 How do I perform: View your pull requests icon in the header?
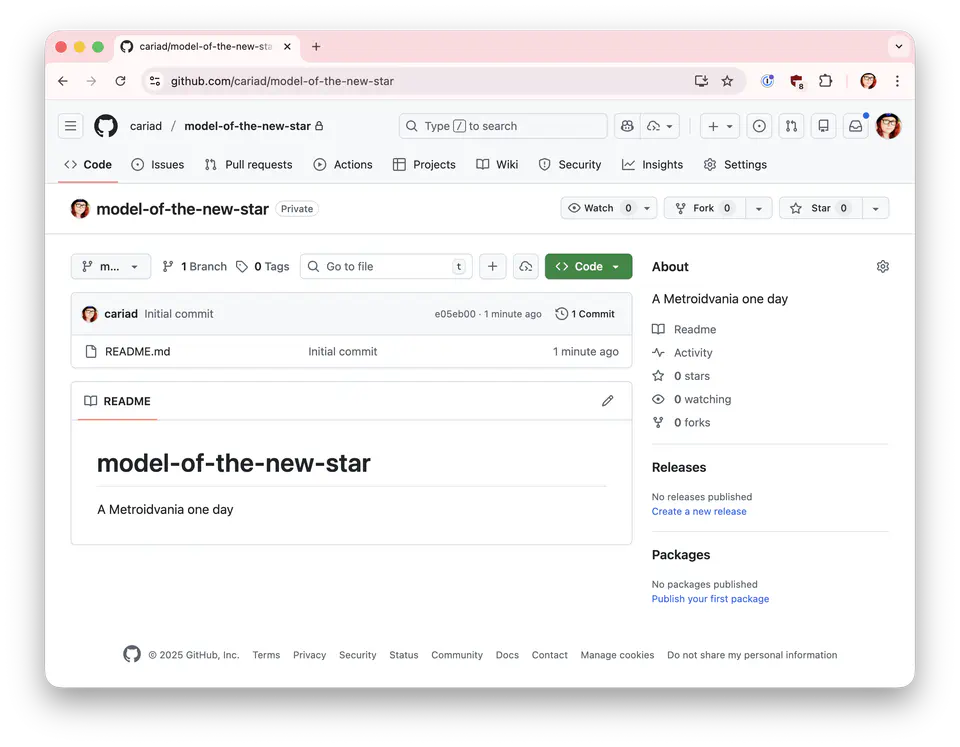click(789, 126)
